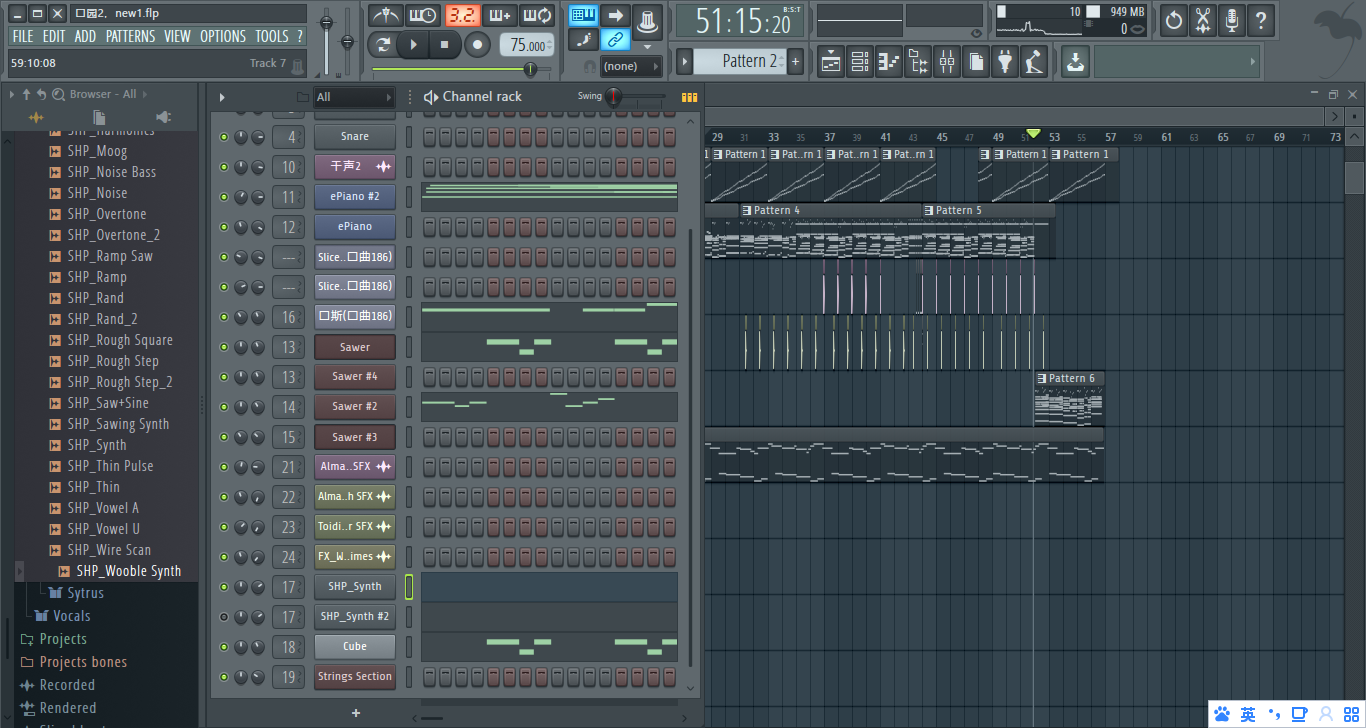Expand the Vocals folder in browser

click(x=72, y=616)
